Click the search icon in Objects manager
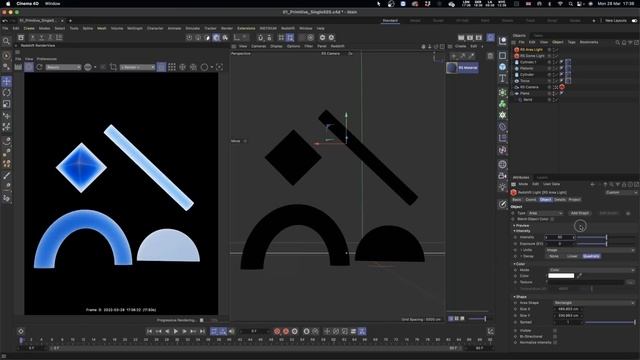The image size is (640, 360). (x=618, y=42)
